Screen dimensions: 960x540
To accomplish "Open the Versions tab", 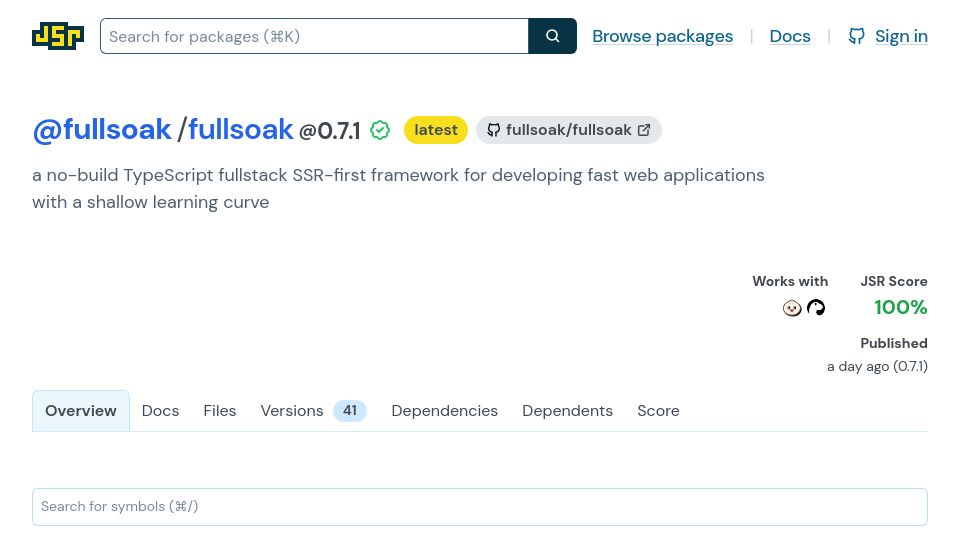I will [313, 411].
